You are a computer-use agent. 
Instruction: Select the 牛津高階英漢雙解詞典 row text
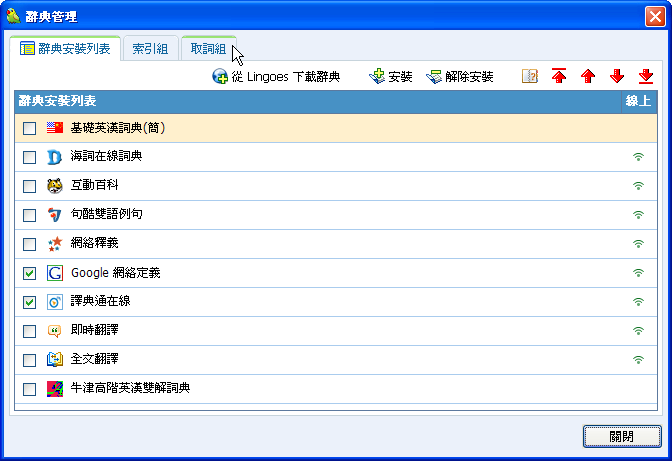[130, 388]
